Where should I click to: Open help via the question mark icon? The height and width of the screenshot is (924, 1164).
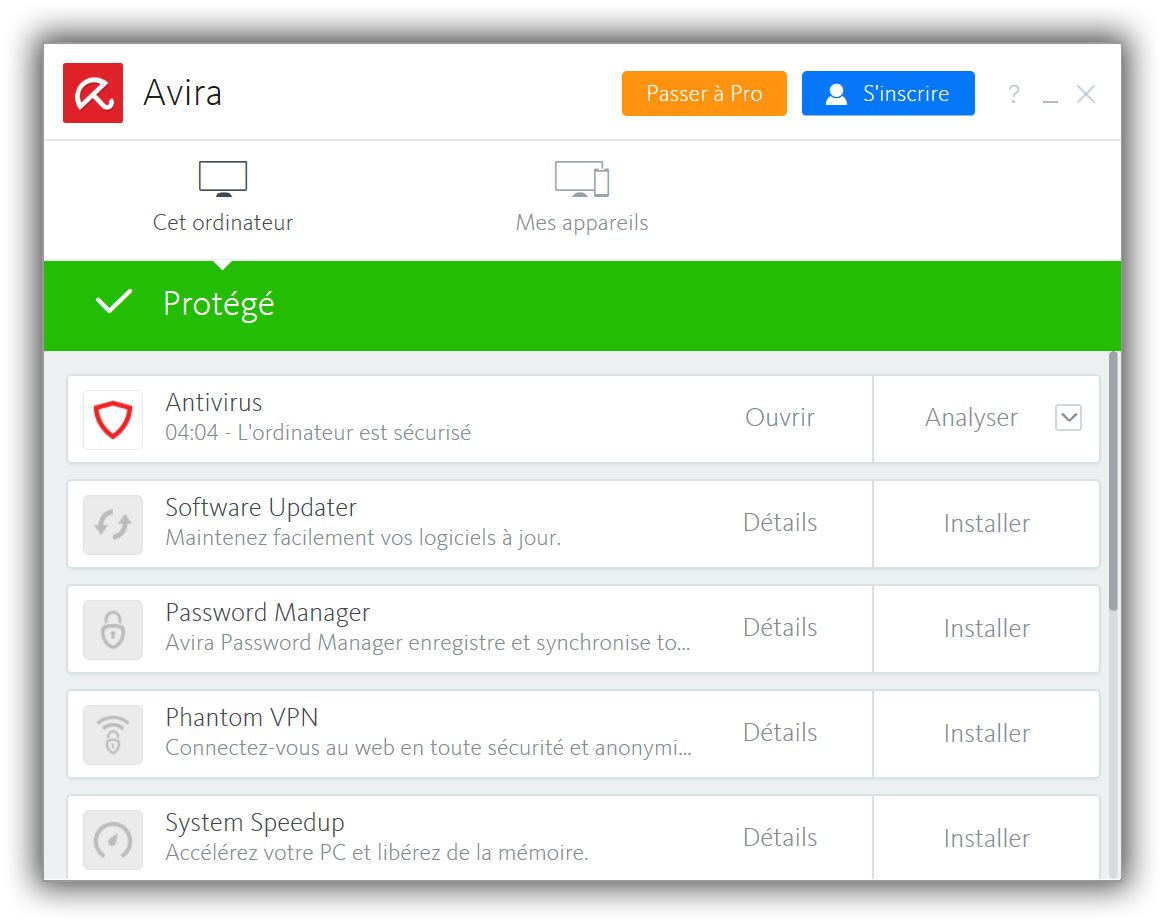(1013, 94)
